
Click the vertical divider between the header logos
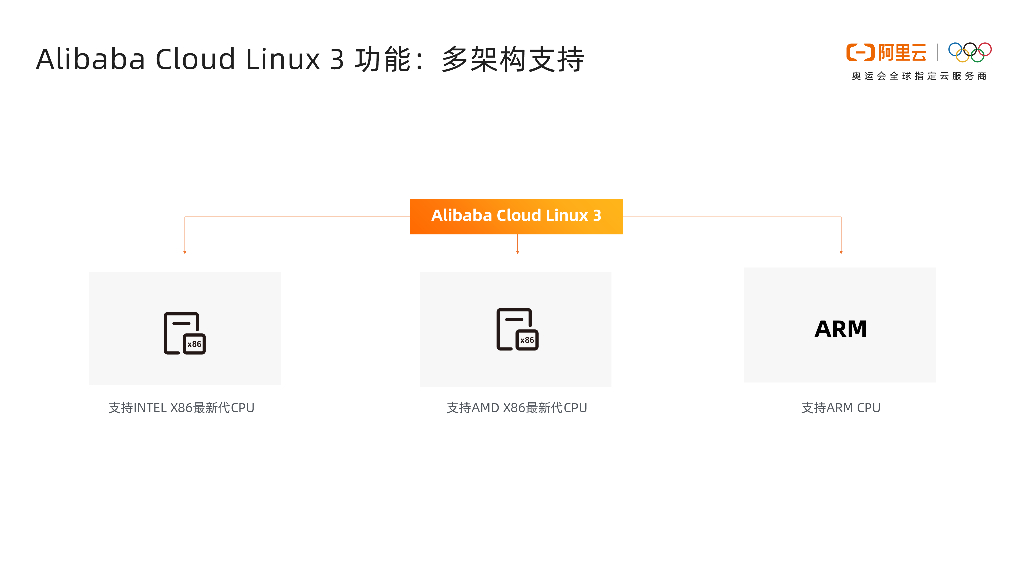point(938,52)
